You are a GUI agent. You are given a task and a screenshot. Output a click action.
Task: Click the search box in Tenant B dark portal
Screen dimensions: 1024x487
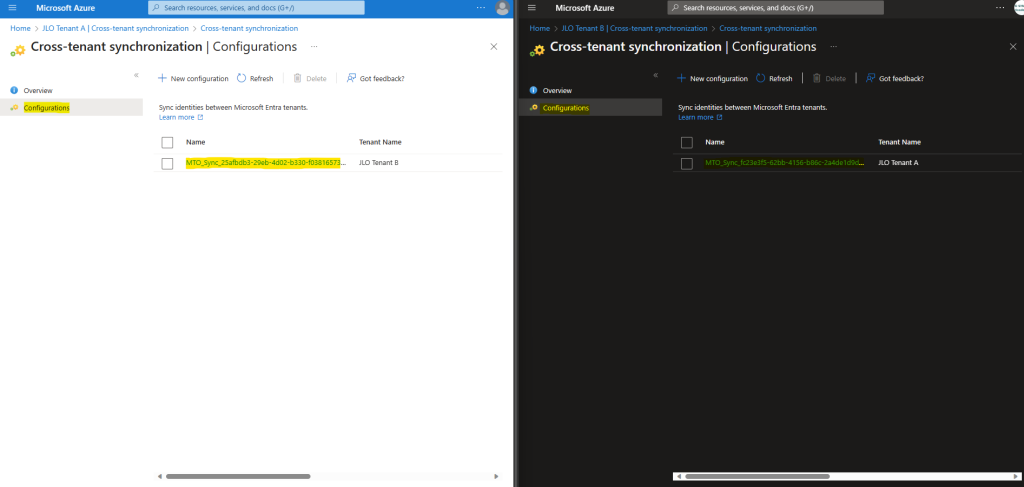pos(775,8)
